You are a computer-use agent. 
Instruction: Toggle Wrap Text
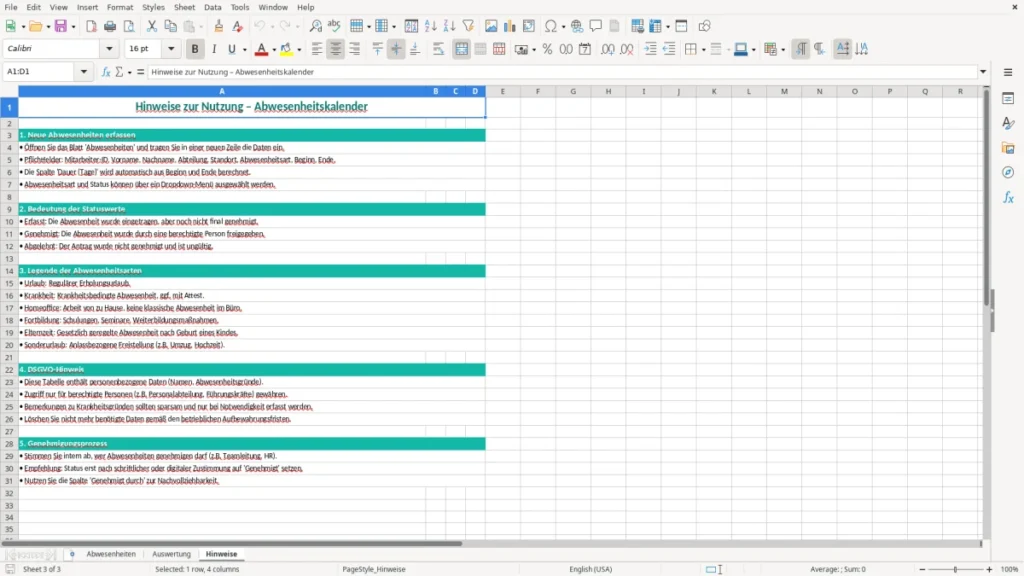point(438,49)
